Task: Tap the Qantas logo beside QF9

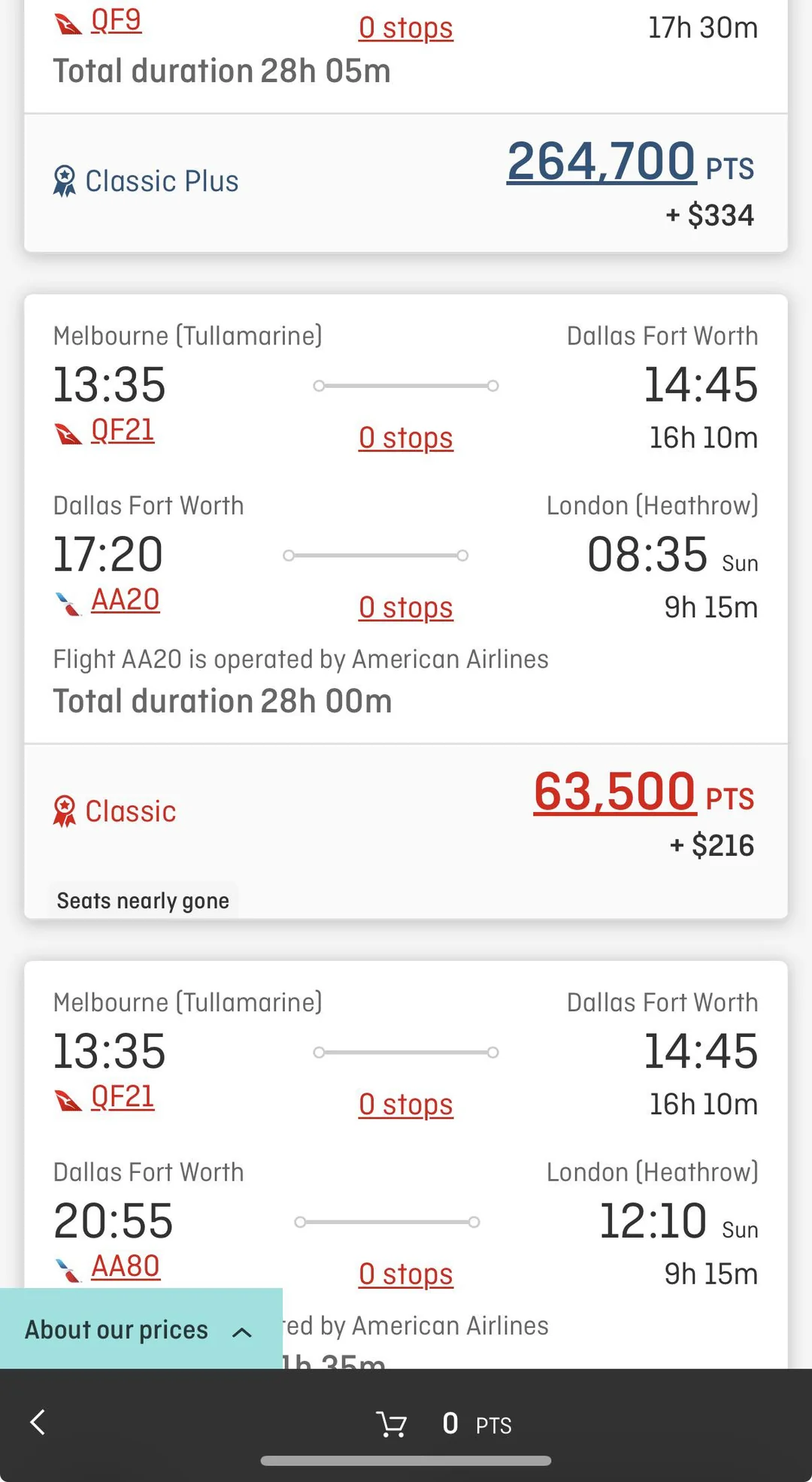Action: coord(68,25)
